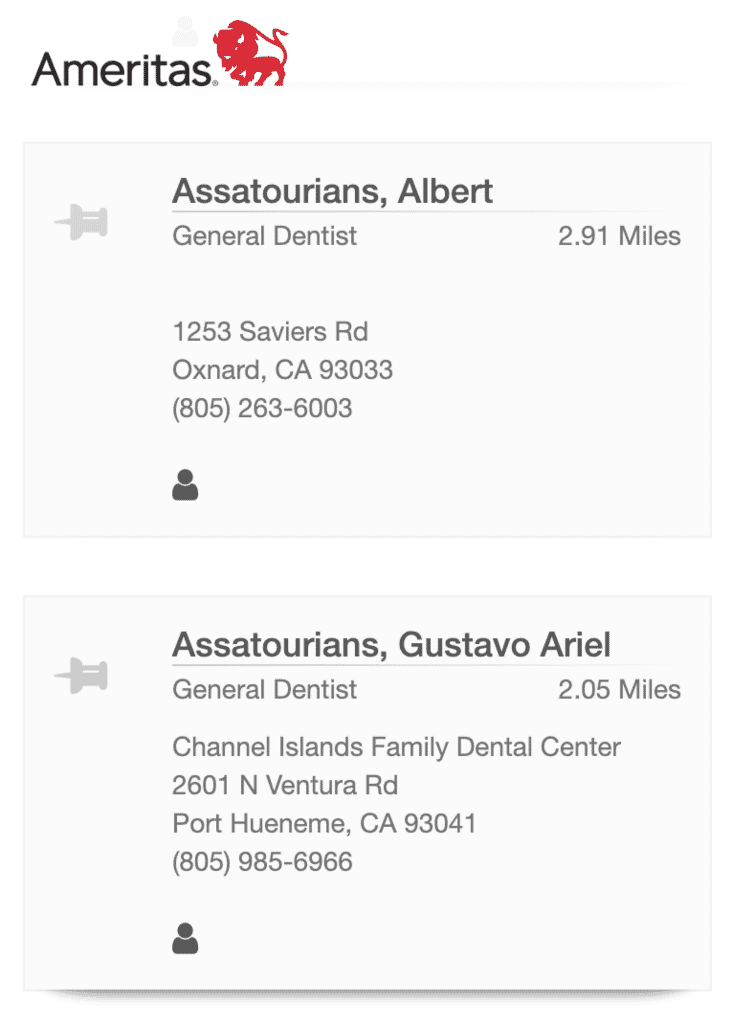Click General Dentist under Albert's name
754x1024 pixels.
point(264,236)
